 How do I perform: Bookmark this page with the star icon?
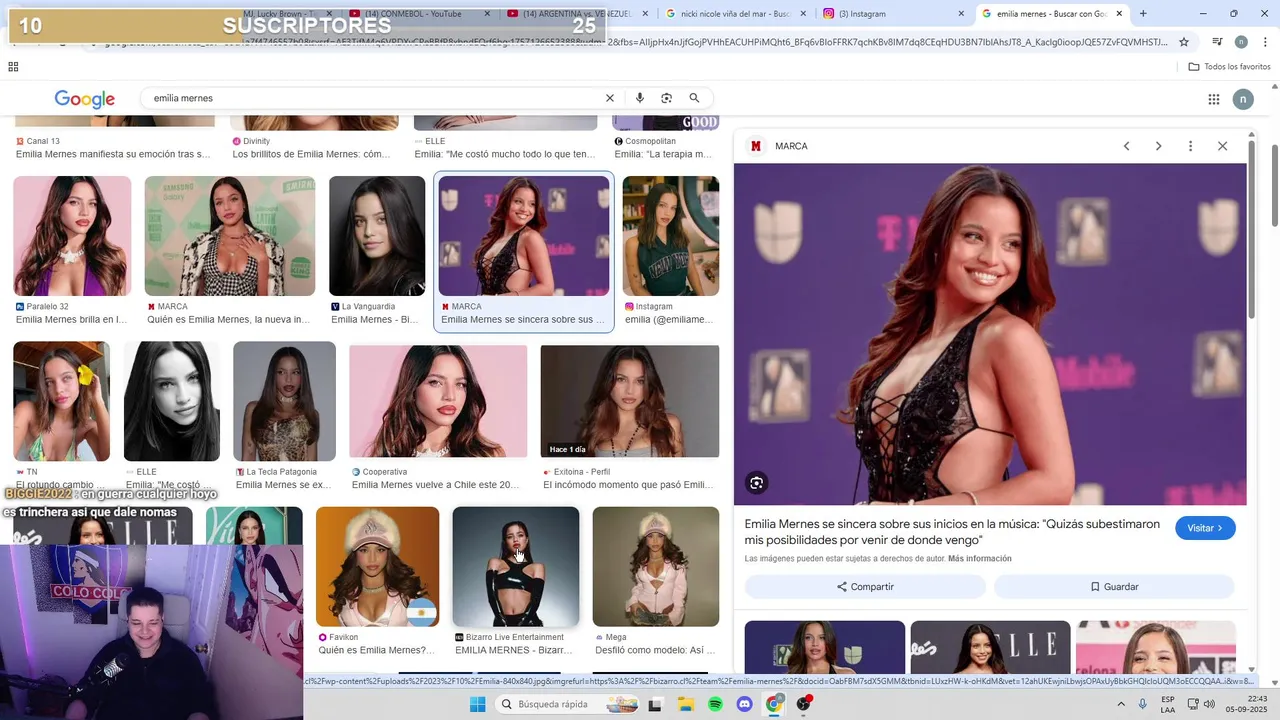(x=1184, y=42)
